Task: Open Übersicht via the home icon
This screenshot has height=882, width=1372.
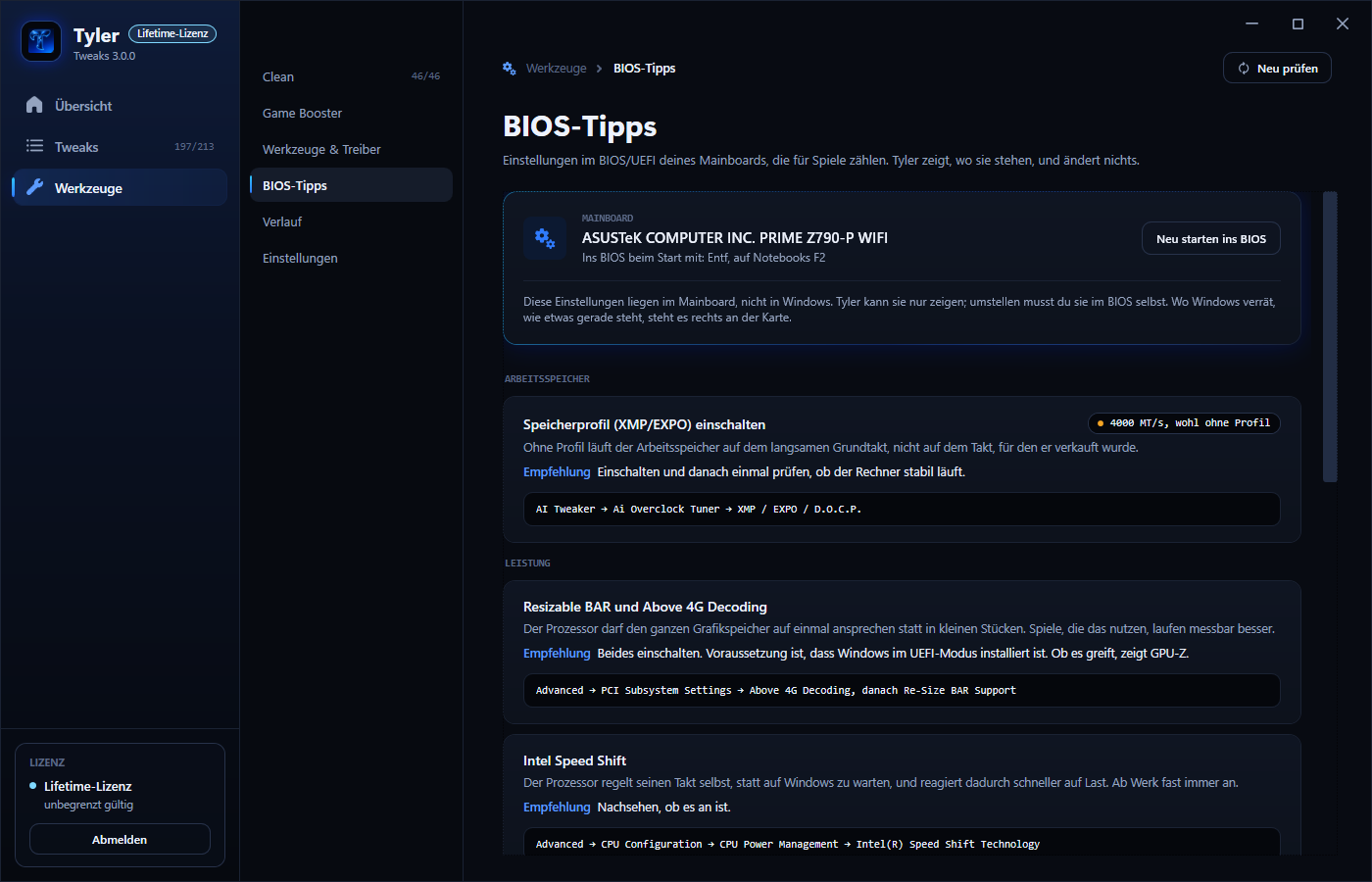Action: (34, 105)
